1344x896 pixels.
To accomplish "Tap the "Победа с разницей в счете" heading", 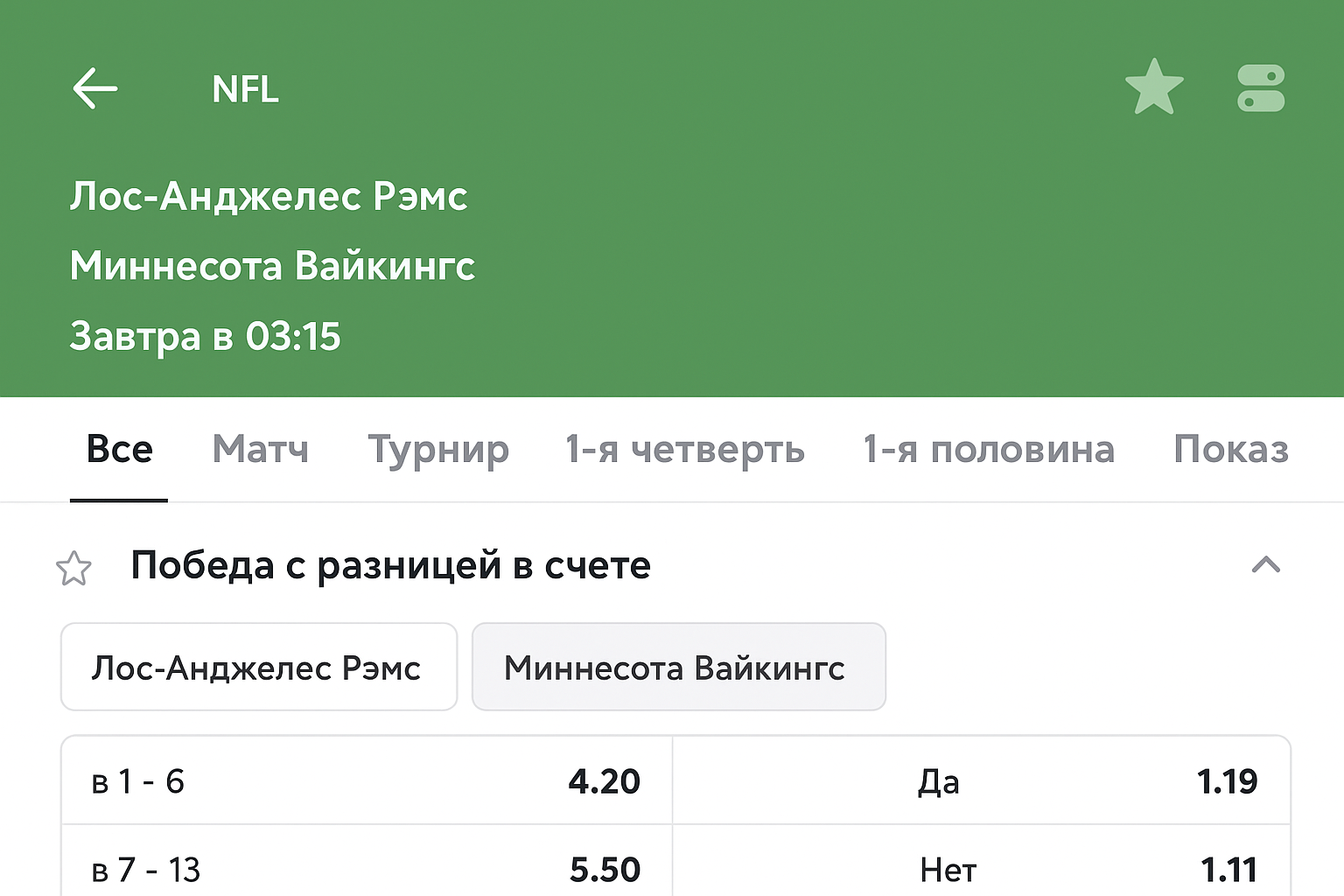I will point(390,566).
